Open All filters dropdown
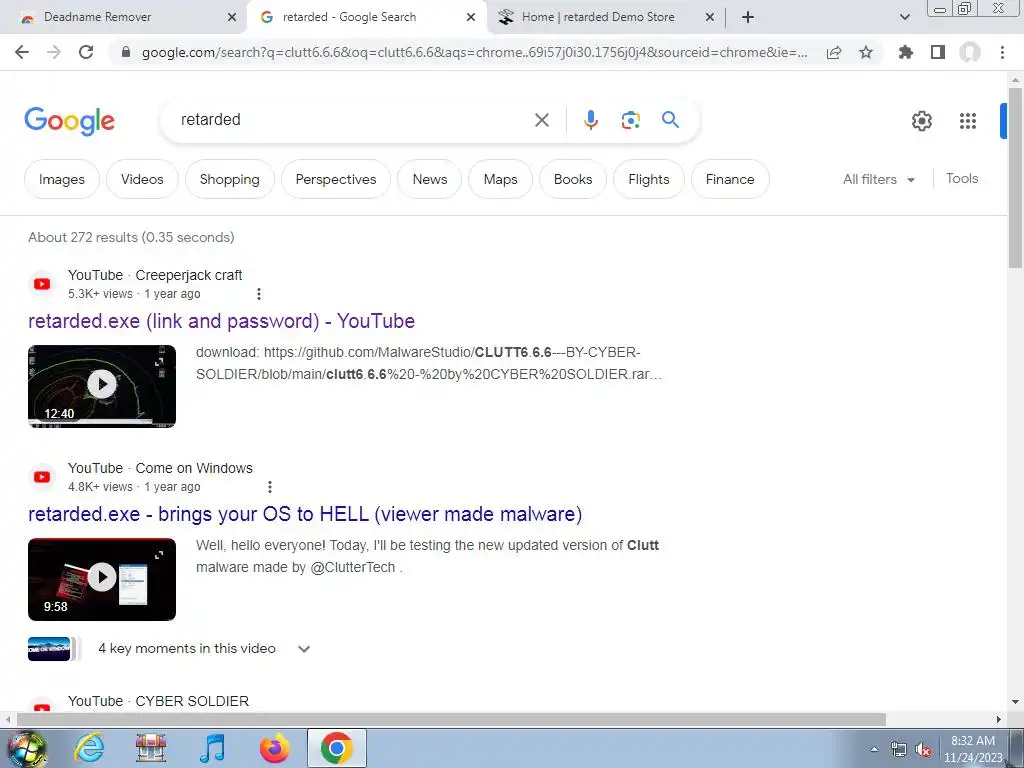1024x768 pixels. click(x=878, y=179)
